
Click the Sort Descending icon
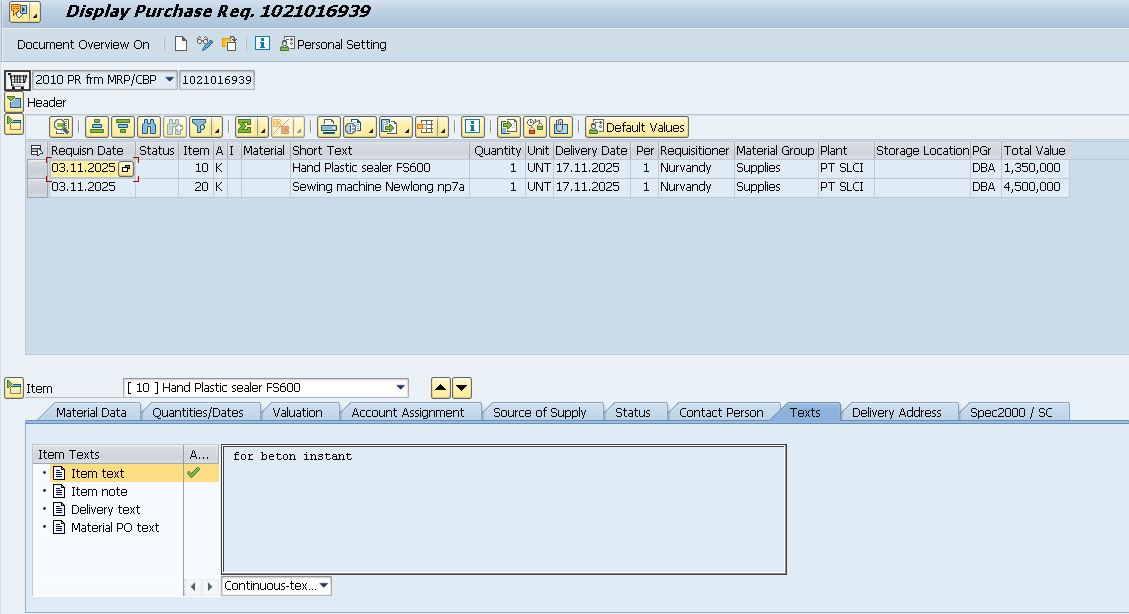122,127
